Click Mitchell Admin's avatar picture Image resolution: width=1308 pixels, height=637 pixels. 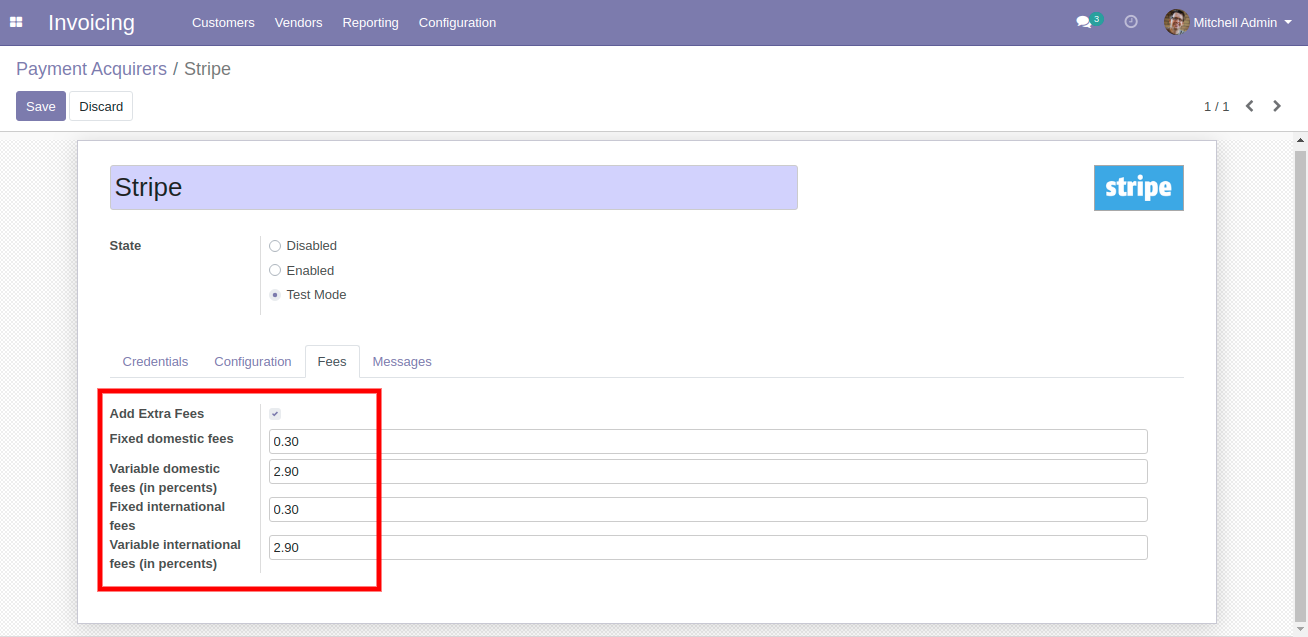coord(1176,22)
